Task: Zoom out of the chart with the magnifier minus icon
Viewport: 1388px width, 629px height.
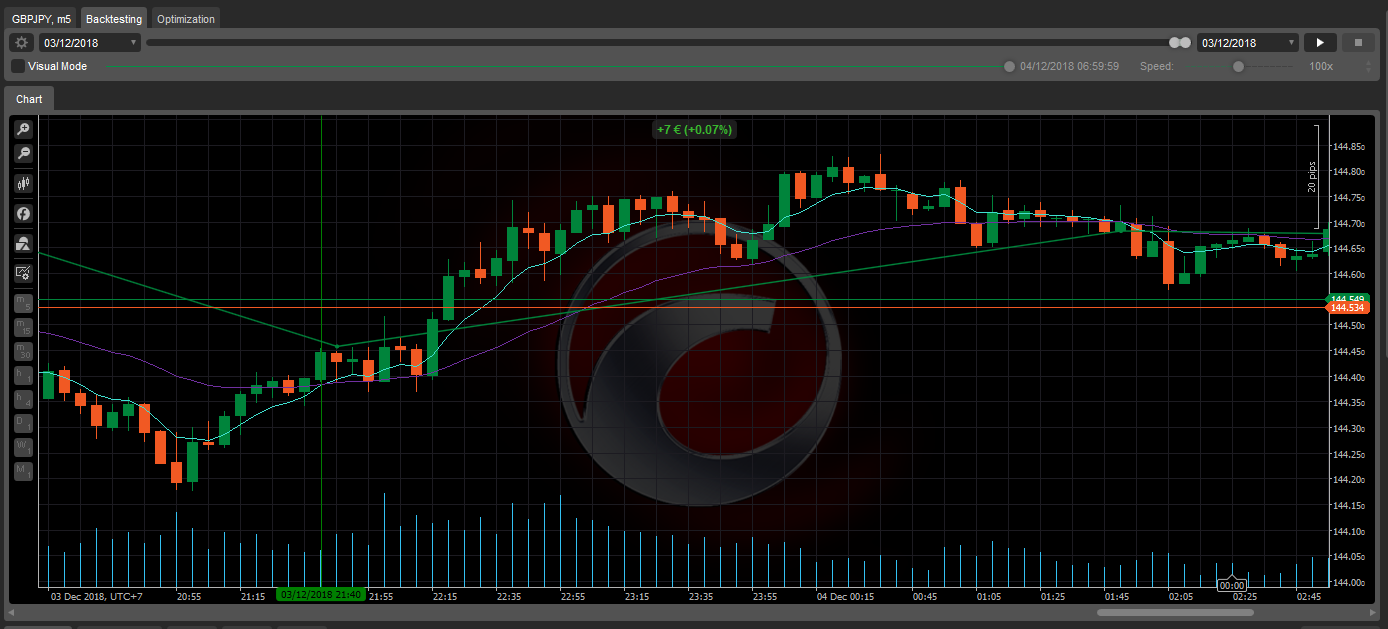Action: point(22,153)
